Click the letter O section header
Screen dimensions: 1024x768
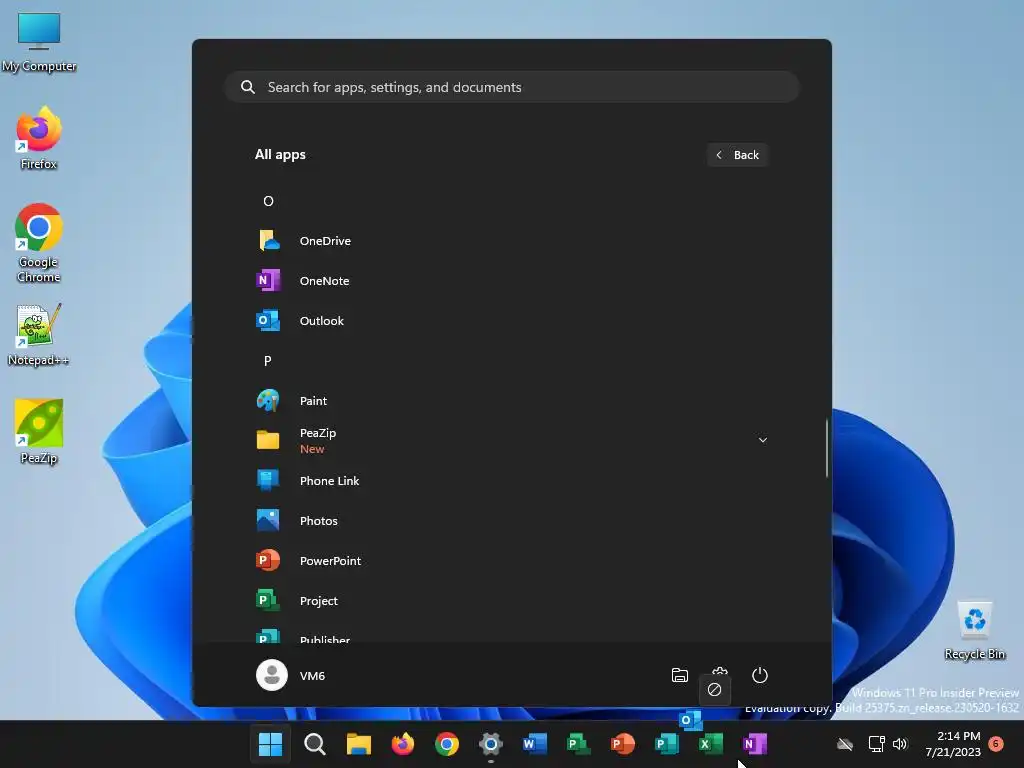pos(268,201)
